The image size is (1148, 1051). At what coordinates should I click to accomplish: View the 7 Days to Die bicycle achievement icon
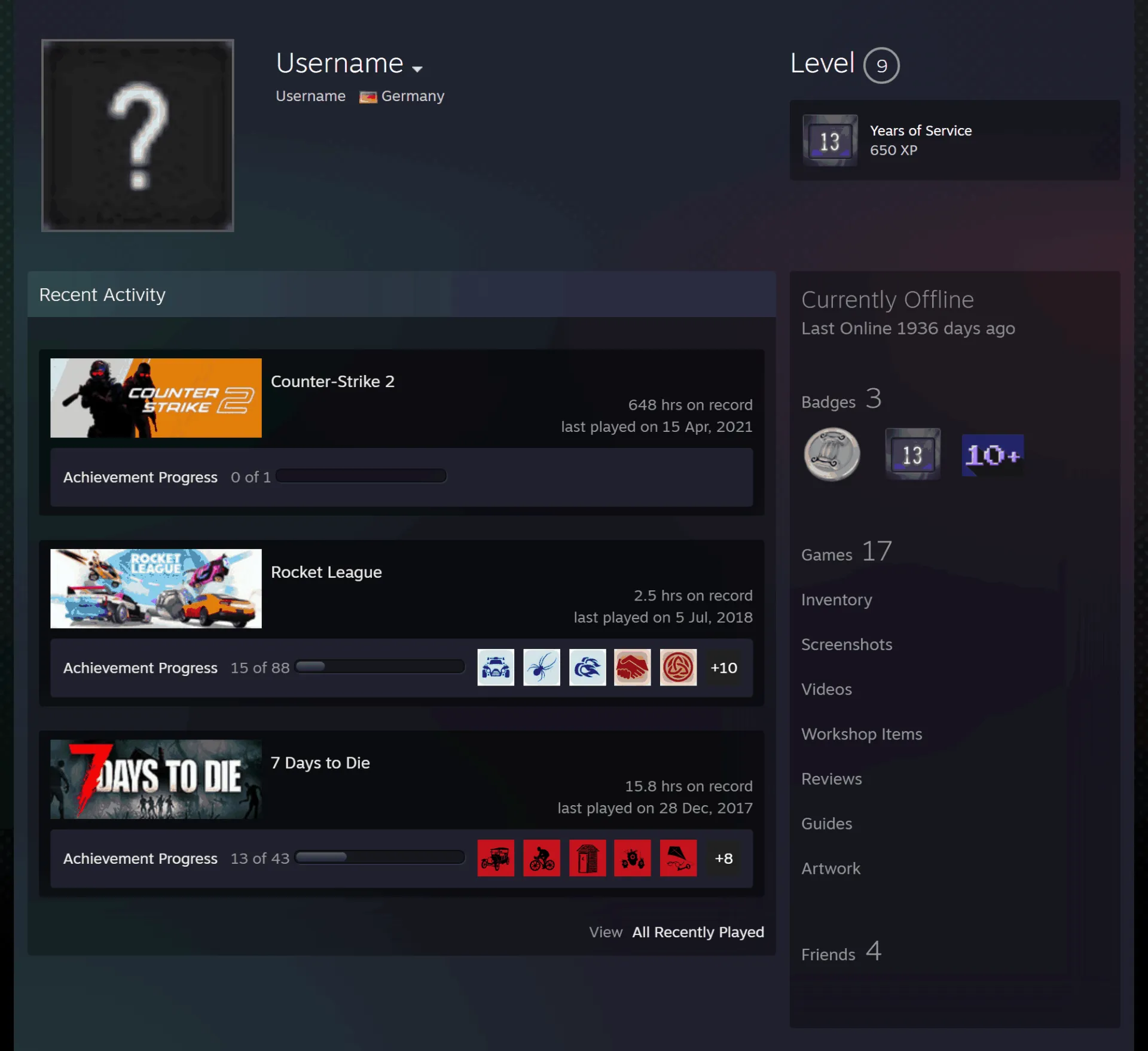click(x=542, y=858)
